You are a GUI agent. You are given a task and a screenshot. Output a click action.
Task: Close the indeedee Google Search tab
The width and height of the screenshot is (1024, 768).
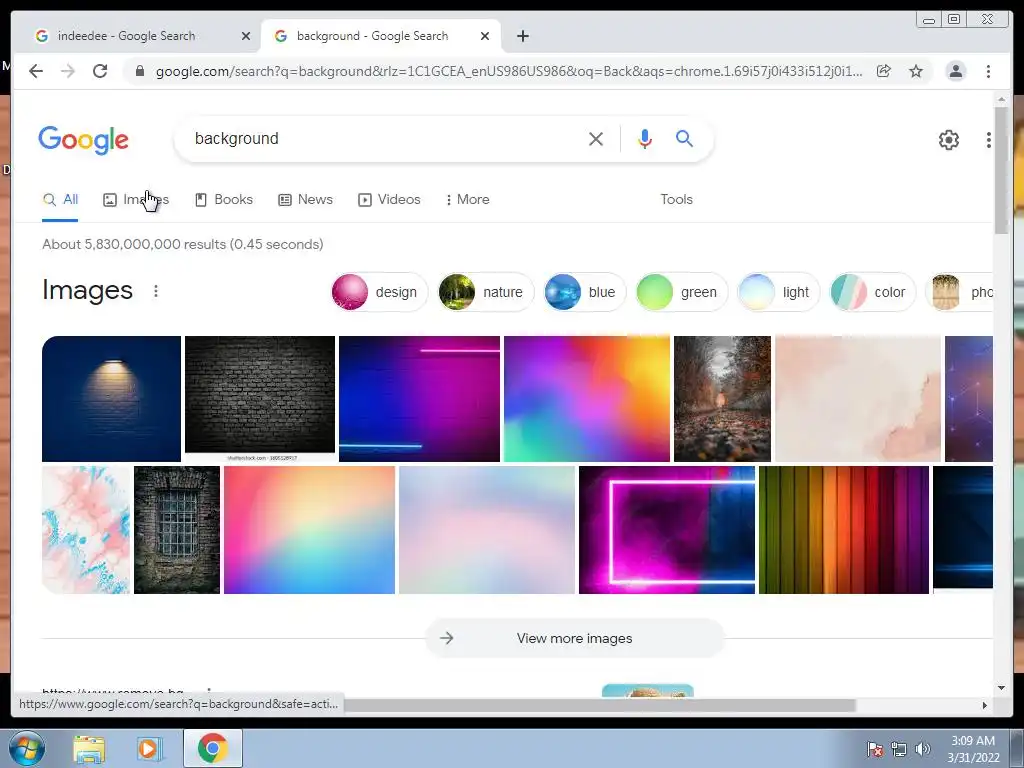(246, 36)
